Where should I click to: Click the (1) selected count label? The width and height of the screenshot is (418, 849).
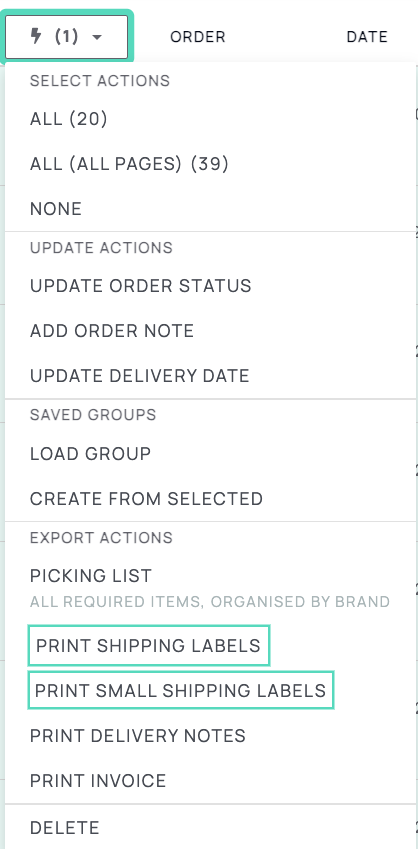pos(67,36)
